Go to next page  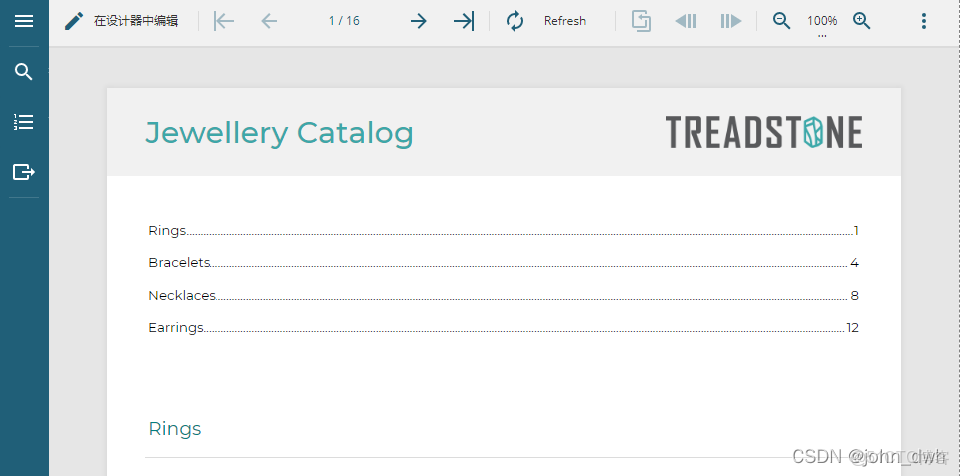(419, 21)
